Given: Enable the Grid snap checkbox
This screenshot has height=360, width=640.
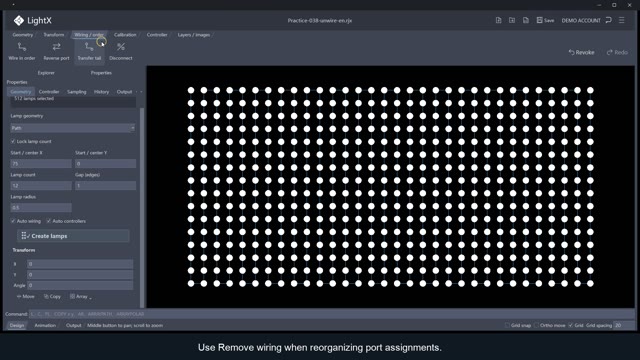Looking at the screenshot, I should tap(507, 325).
